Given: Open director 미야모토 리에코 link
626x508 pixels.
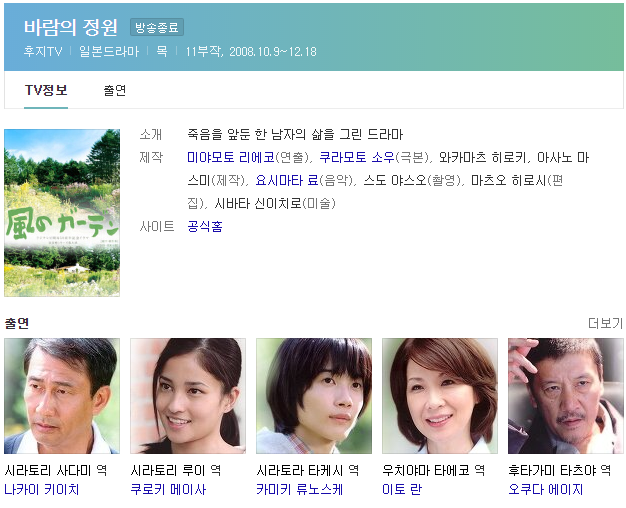Looking at the screenshot, I should point(231,157).
